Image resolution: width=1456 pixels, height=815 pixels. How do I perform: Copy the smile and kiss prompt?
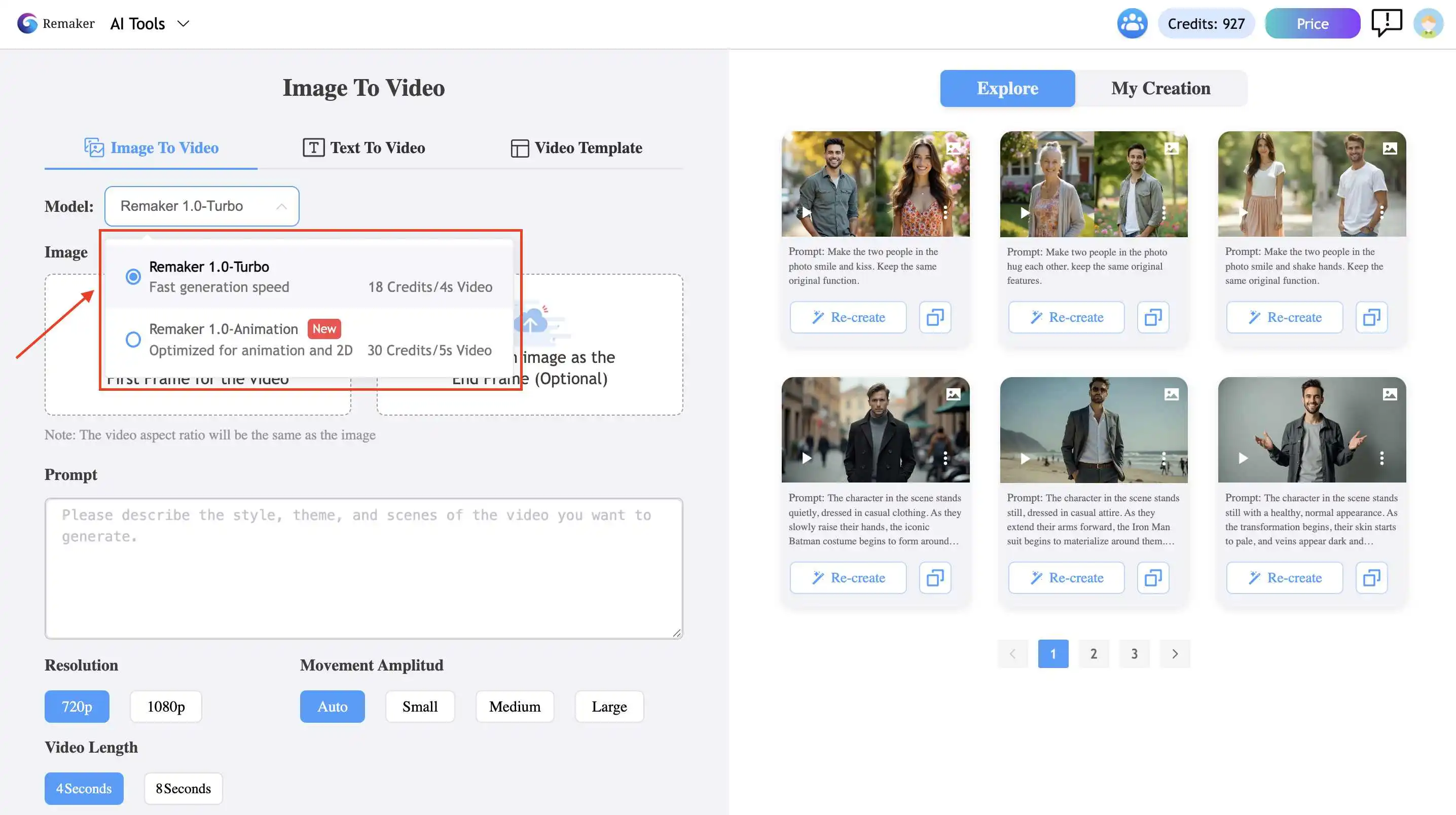click(x=935, y=317)
